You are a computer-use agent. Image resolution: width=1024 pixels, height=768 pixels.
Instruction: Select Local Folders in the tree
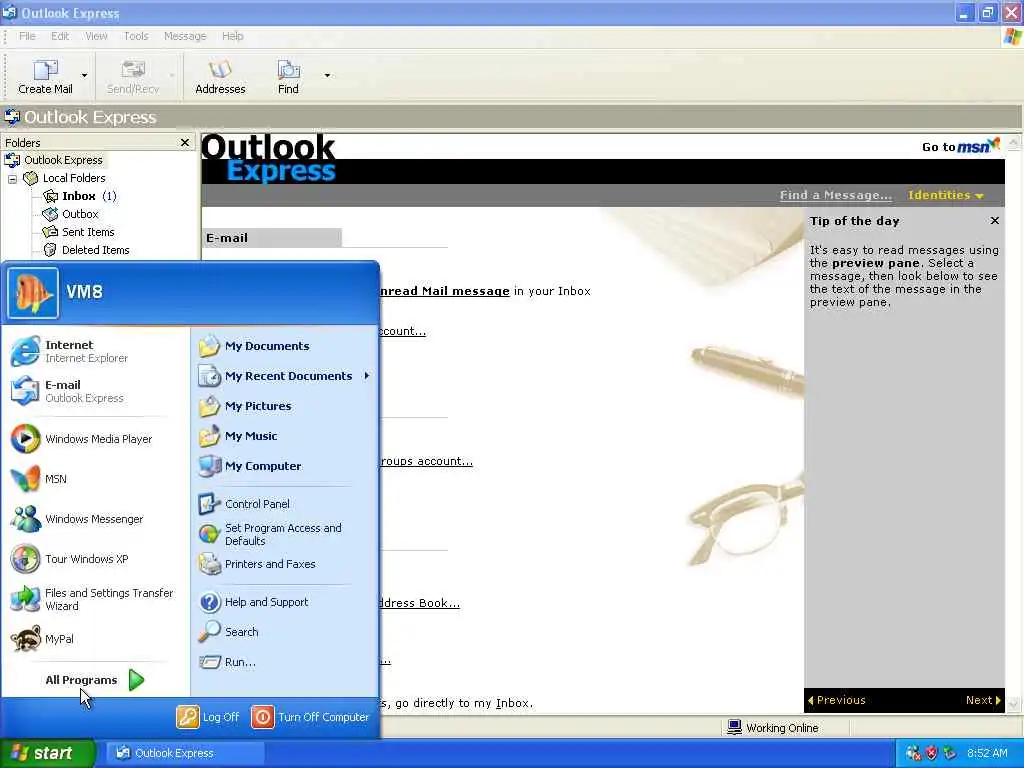point(74,178)
